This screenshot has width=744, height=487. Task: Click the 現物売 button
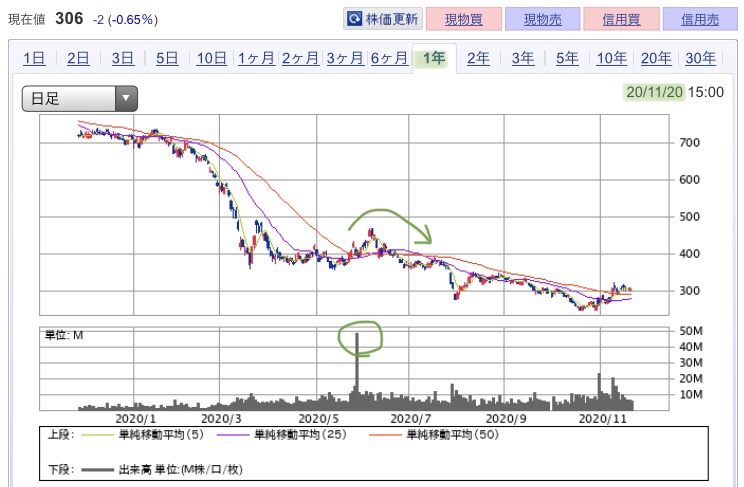coord(542,19)
